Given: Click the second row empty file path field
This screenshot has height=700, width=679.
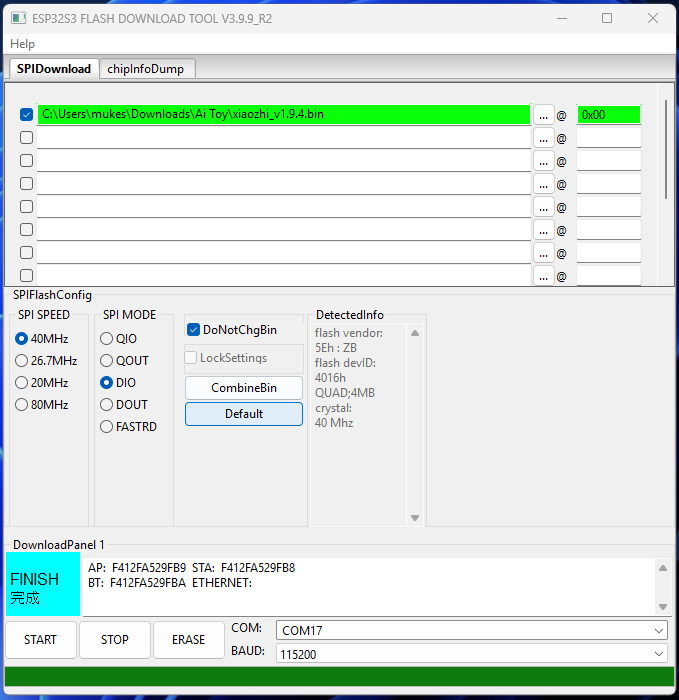Looking at the screenshot, I should click(283, 138).
